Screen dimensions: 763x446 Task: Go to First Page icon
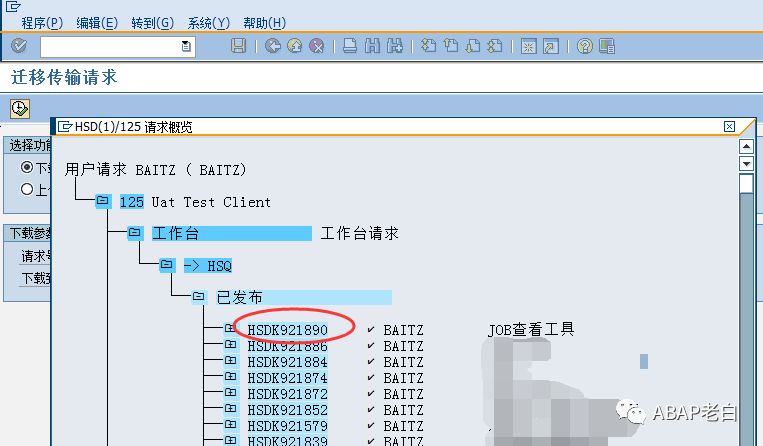coord(429,46)
